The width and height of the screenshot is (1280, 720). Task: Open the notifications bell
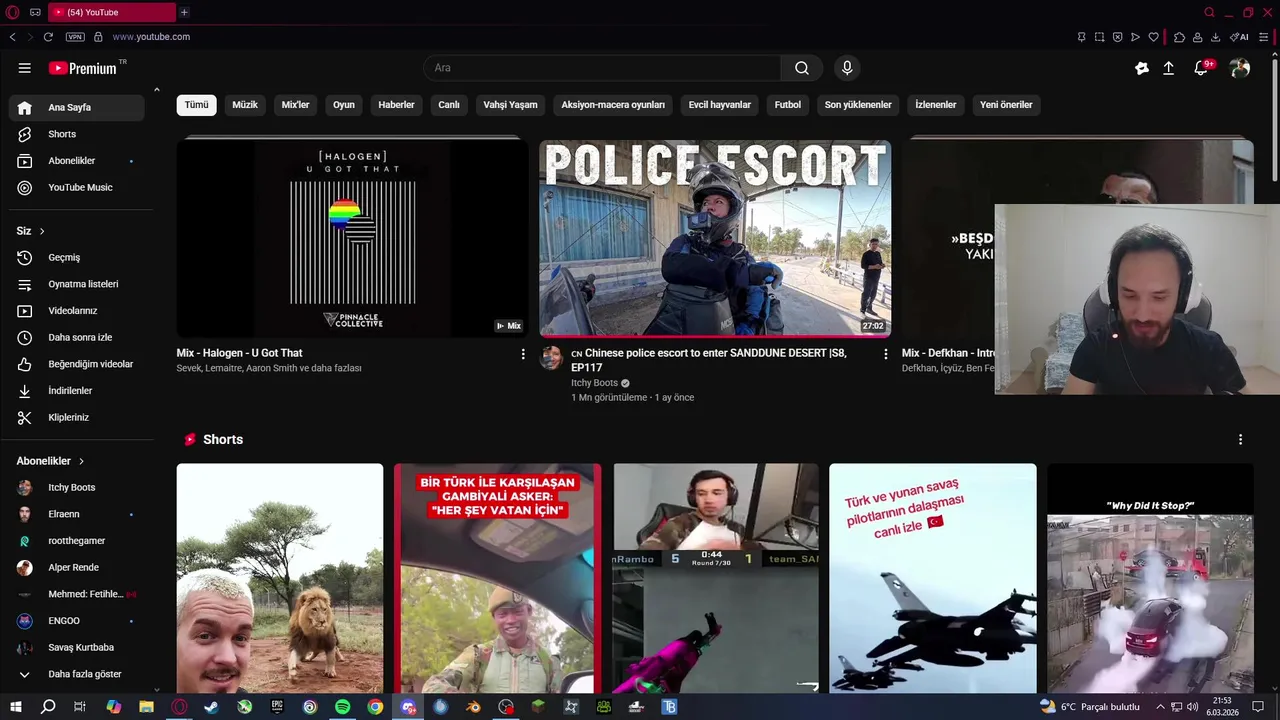[1201, 68]
